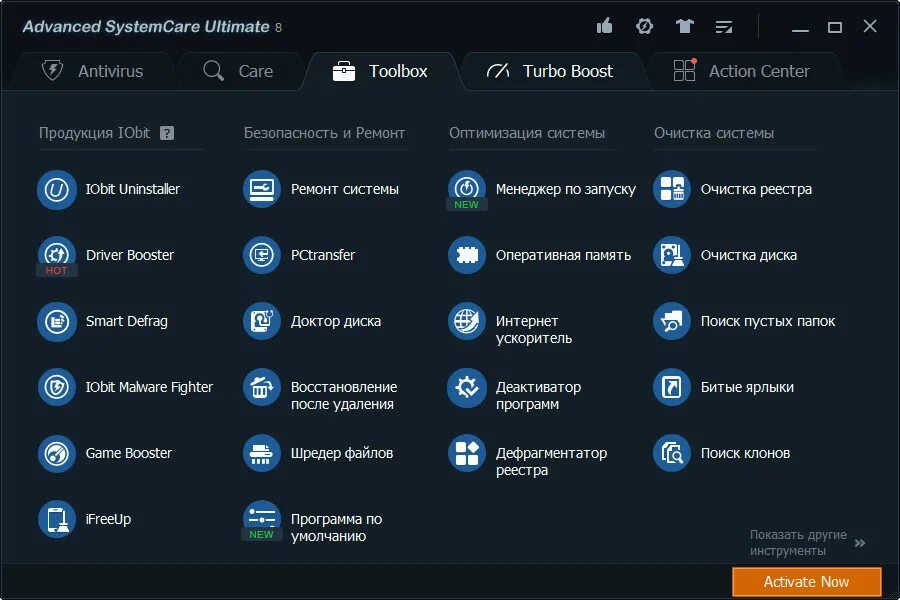Launch Driver Booster via its icon

tap(57, 256)
